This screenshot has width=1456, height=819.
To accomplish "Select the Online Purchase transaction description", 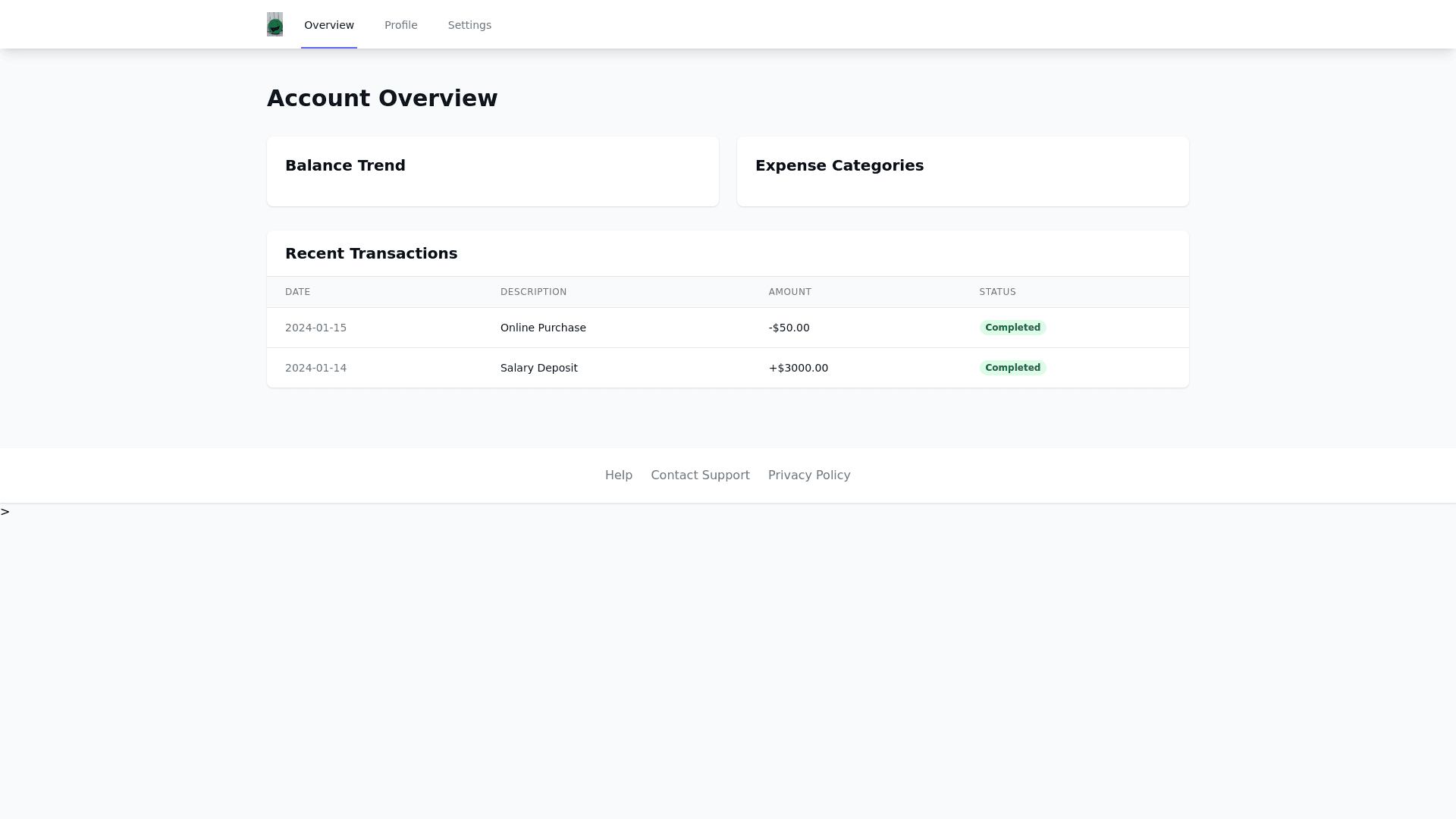I will [x=543, y=328].
